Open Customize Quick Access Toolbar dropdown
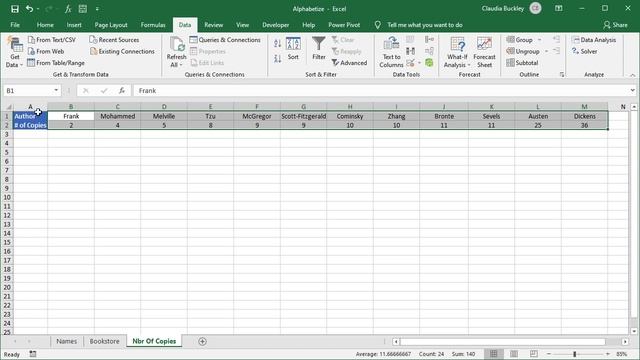Viewport: 640px width, 360px height. (97, 9)
